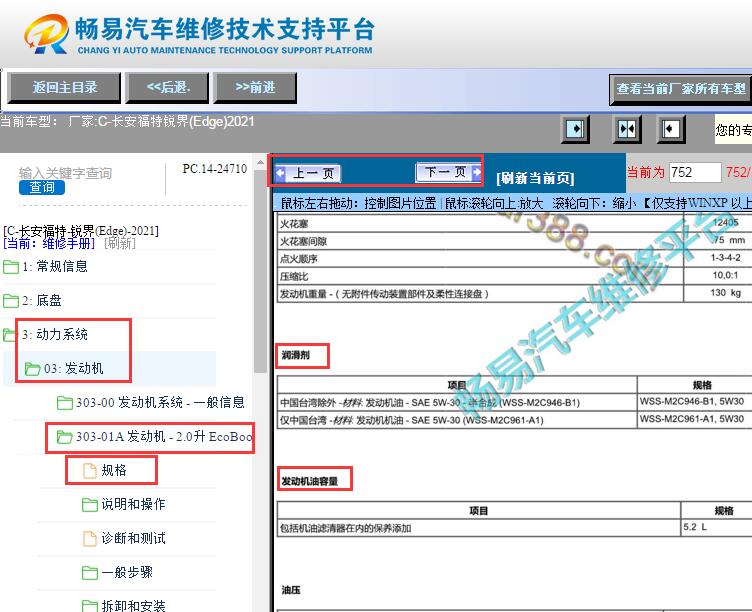Viewport: 752px width, 612px height.
Task: Expand 2: 底盘 folder
Action: click(42, 301)
